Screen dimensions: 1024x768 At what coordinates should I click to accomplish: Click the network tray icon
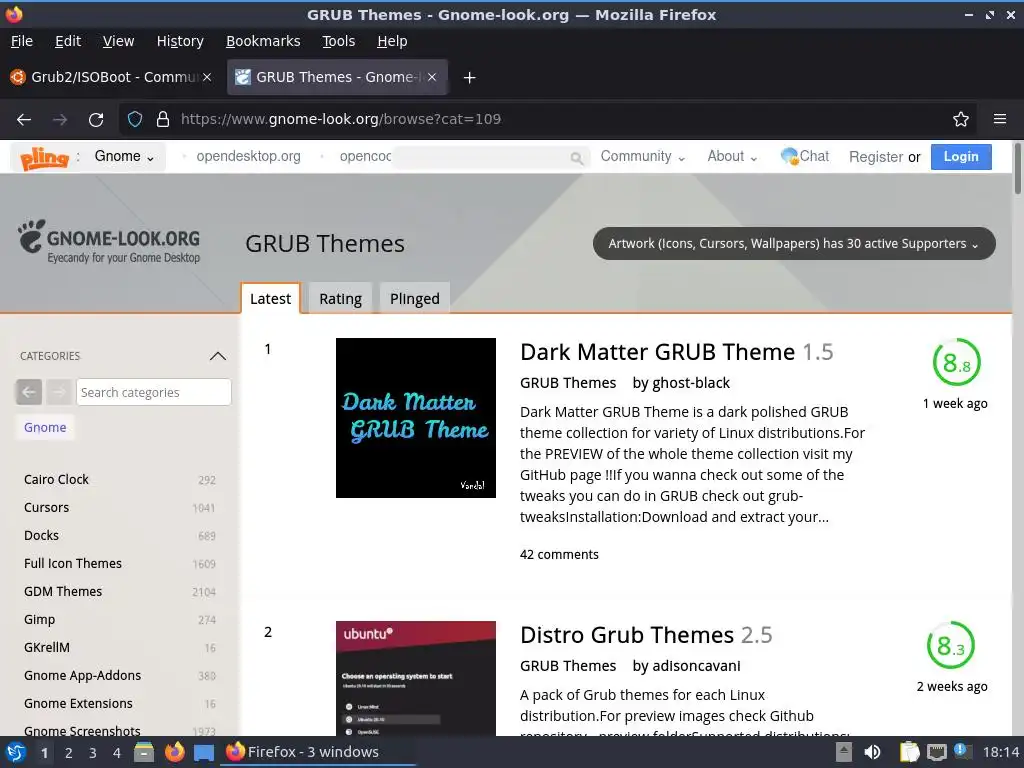point(936,752)
